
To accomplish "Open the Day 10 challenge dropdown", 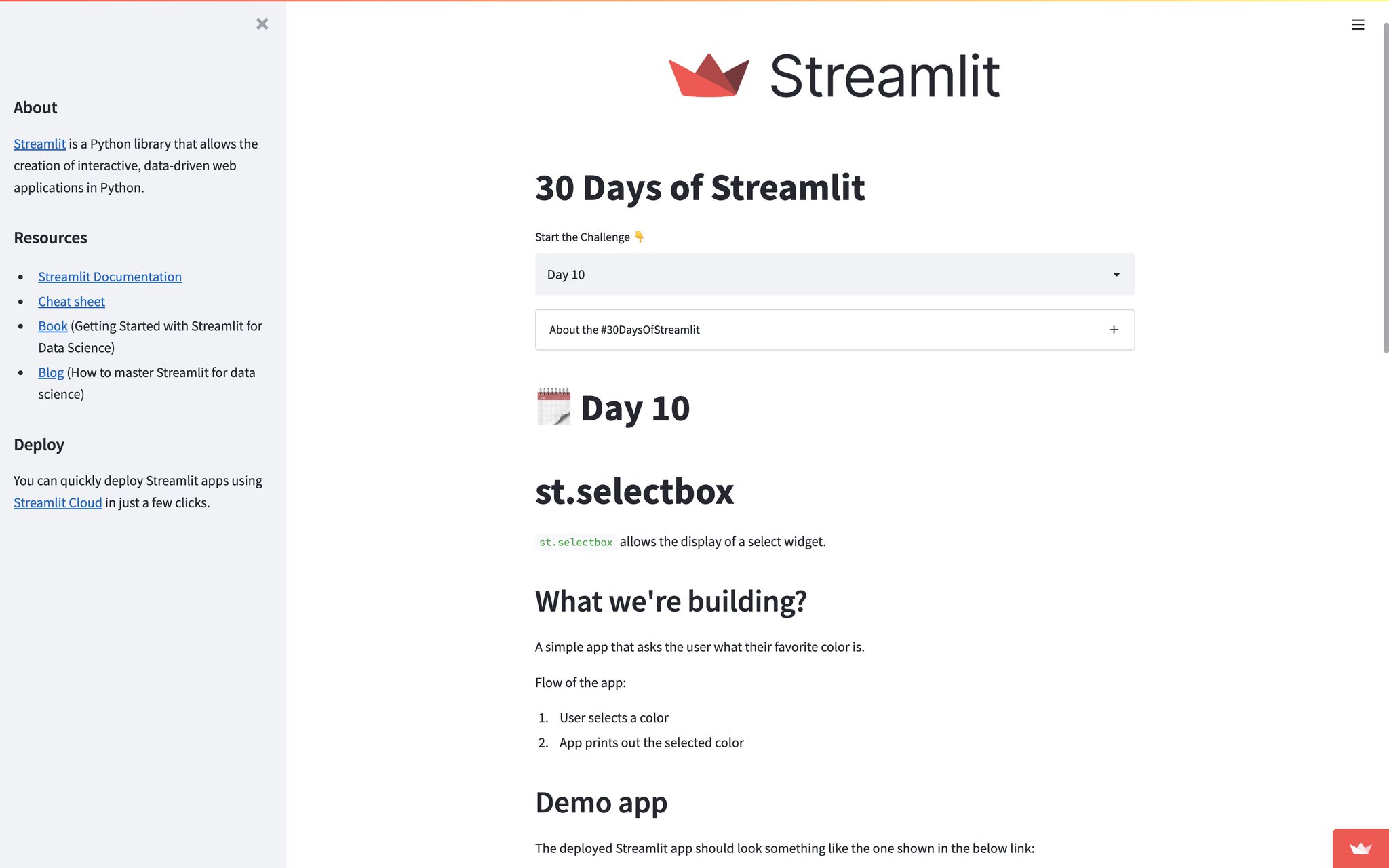I will tap(834, 275).
